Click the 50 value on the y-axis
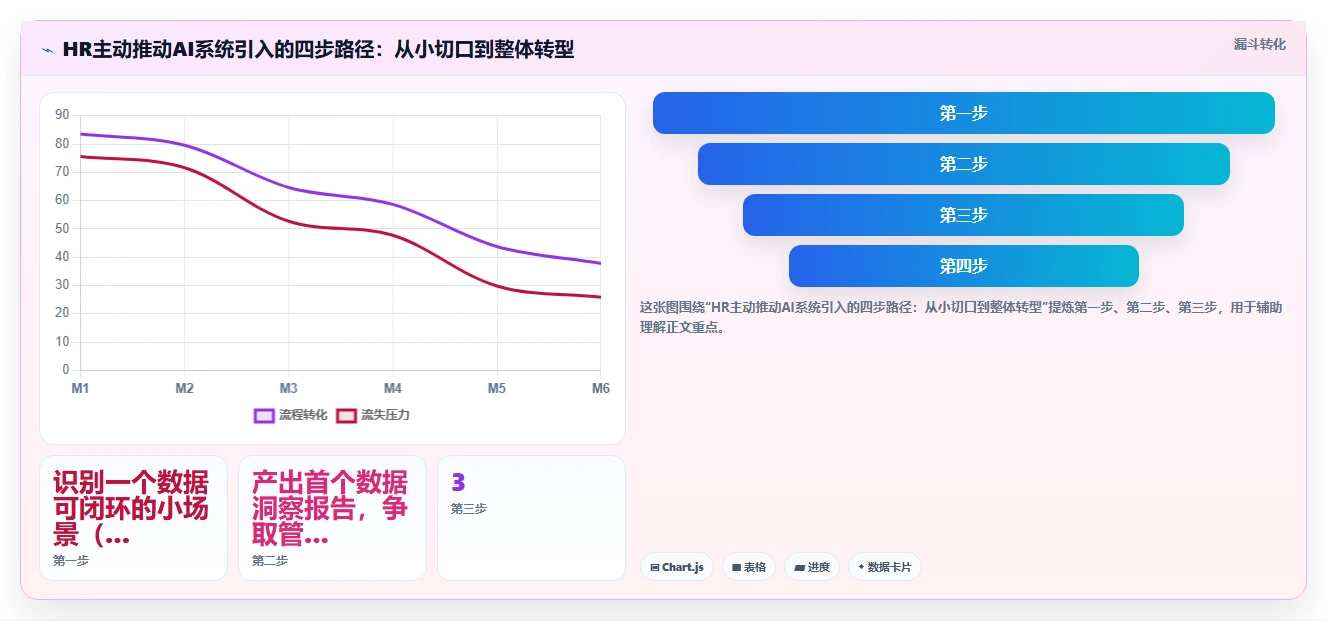The width and height of the screenshot is (1327, 621). coord(62,228)
